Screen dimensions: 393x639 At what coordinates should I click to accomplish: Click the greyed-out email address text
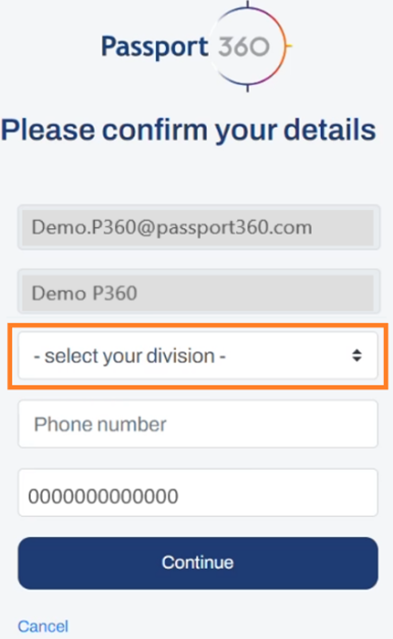[172, 227]
